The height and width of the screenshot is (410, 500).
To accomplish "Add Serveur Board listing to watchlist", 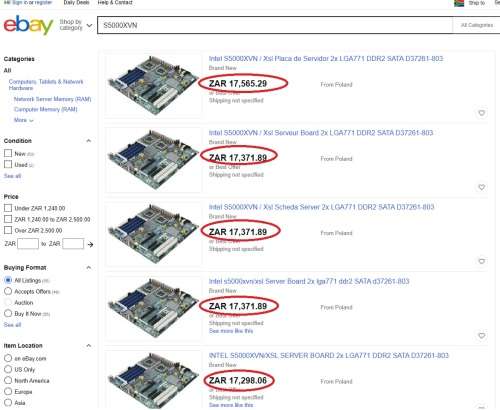I will [x=481, y=187].
